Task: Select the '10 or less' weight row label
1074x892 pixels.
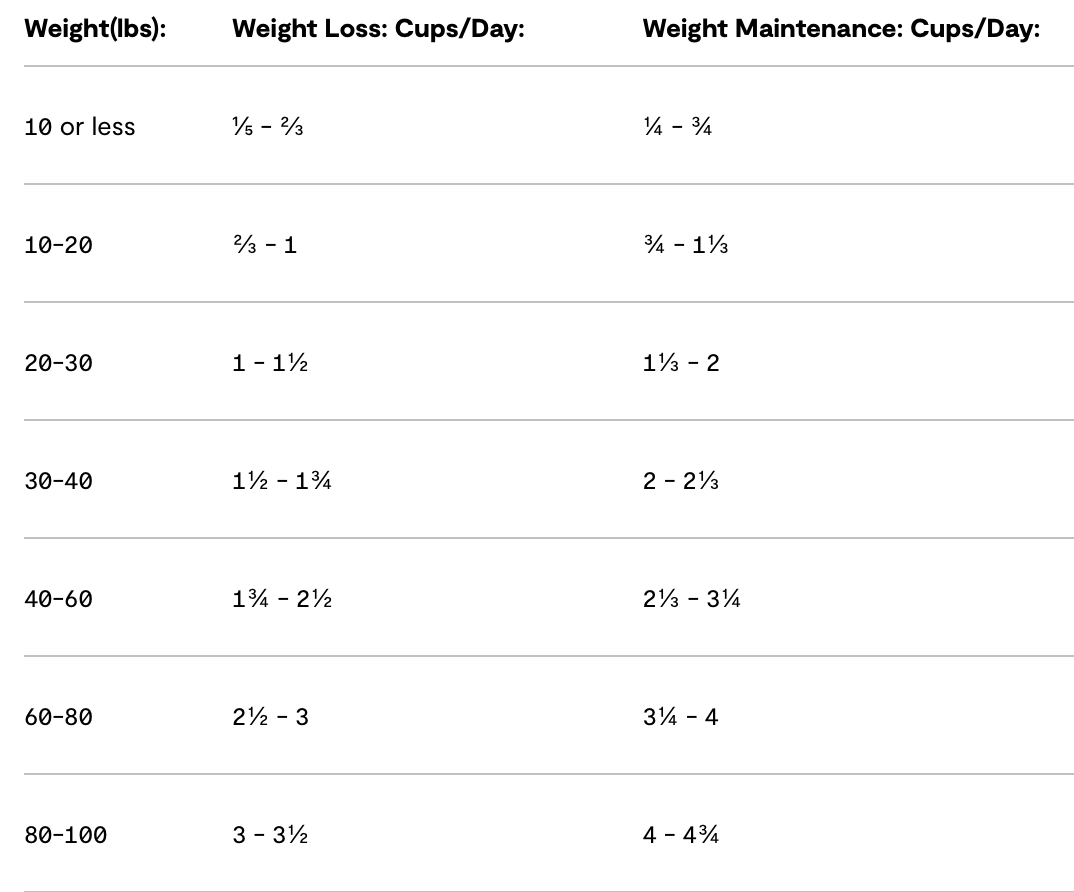Action: (79, 127)
